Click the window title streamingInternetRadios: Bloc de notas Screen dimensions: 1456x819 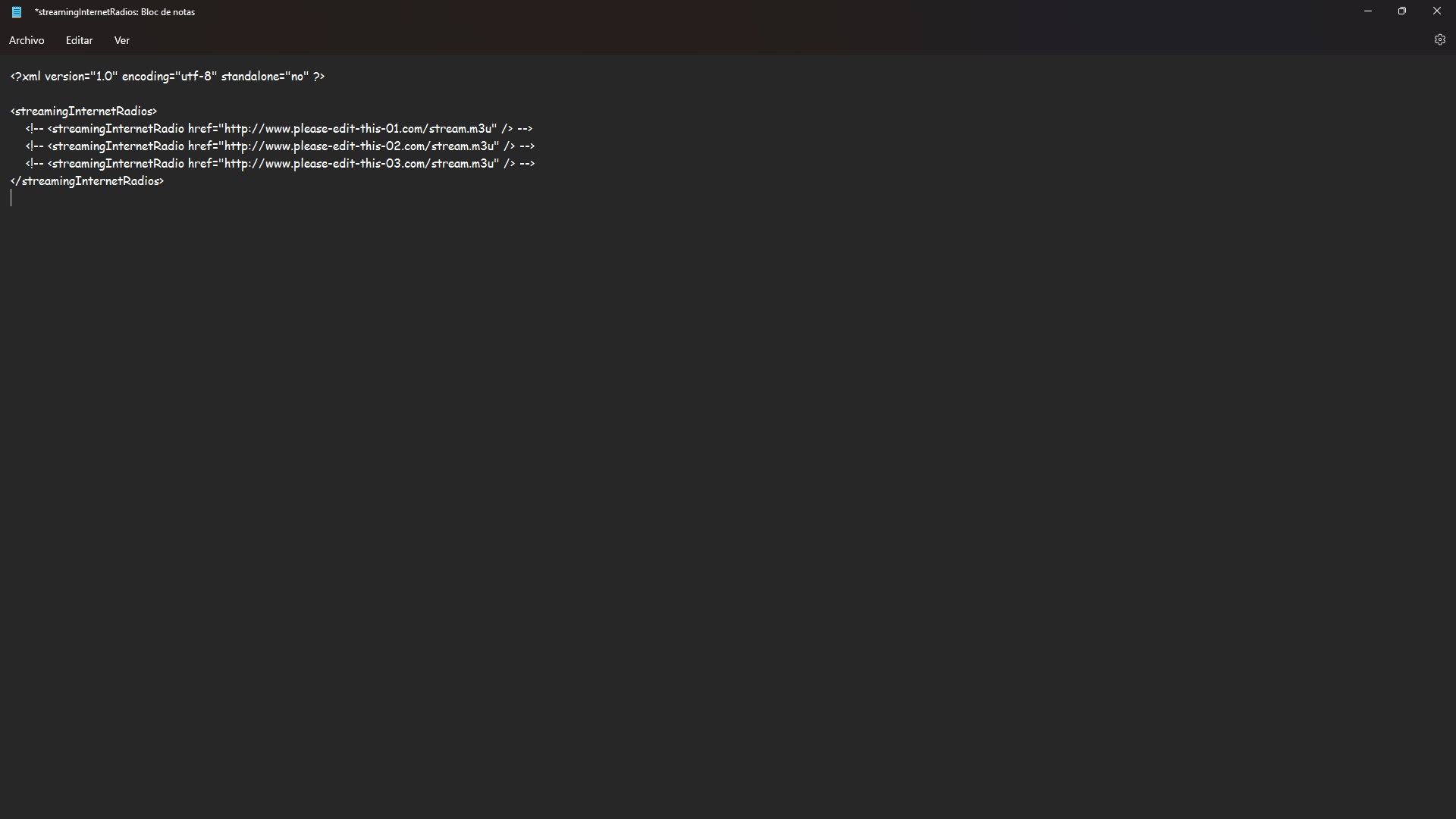click(x=115, y=12)
